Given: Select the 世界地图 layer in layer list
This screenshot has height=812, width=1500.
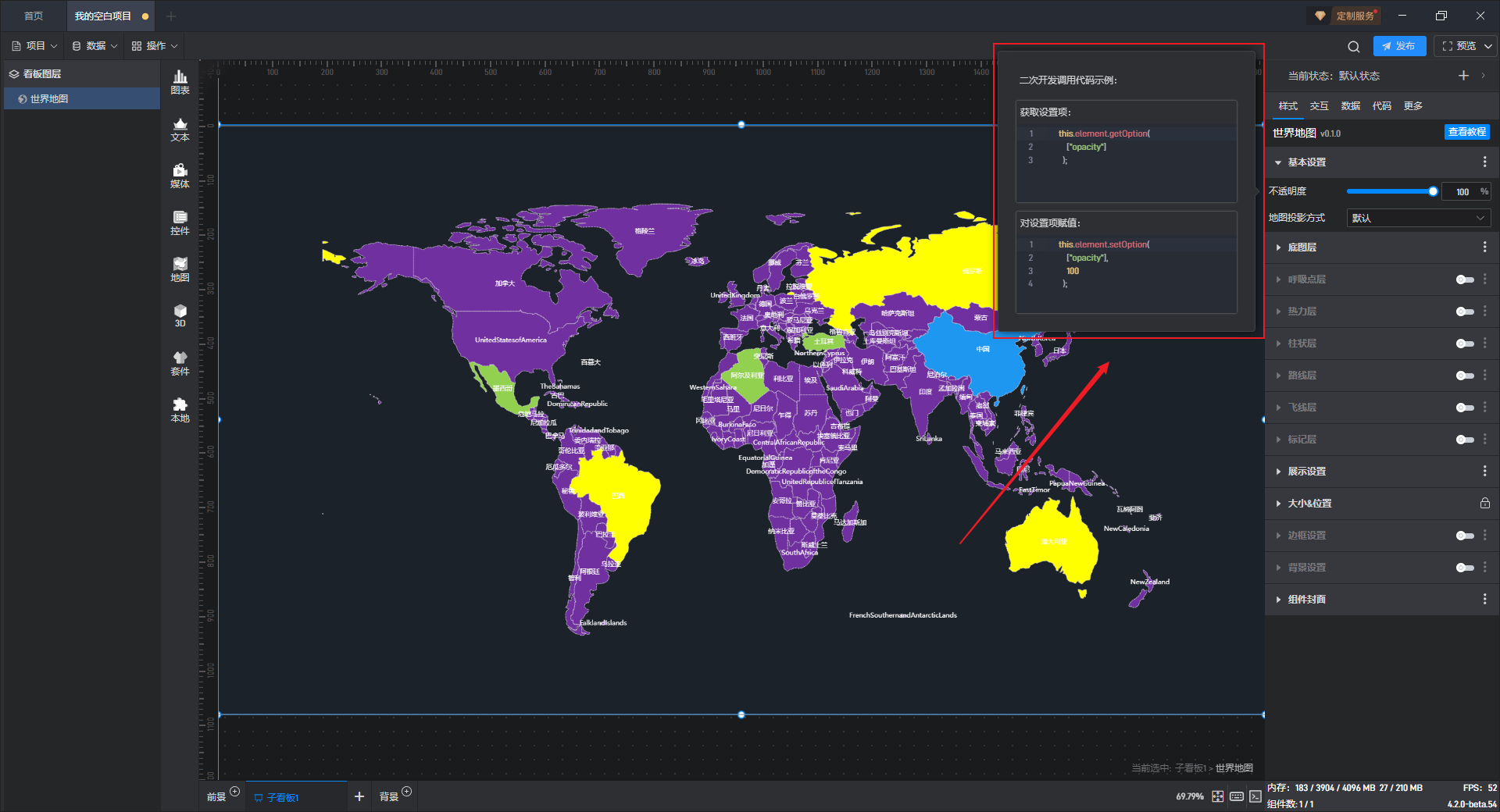Looking at the screenshot, I should click(49, 99).
